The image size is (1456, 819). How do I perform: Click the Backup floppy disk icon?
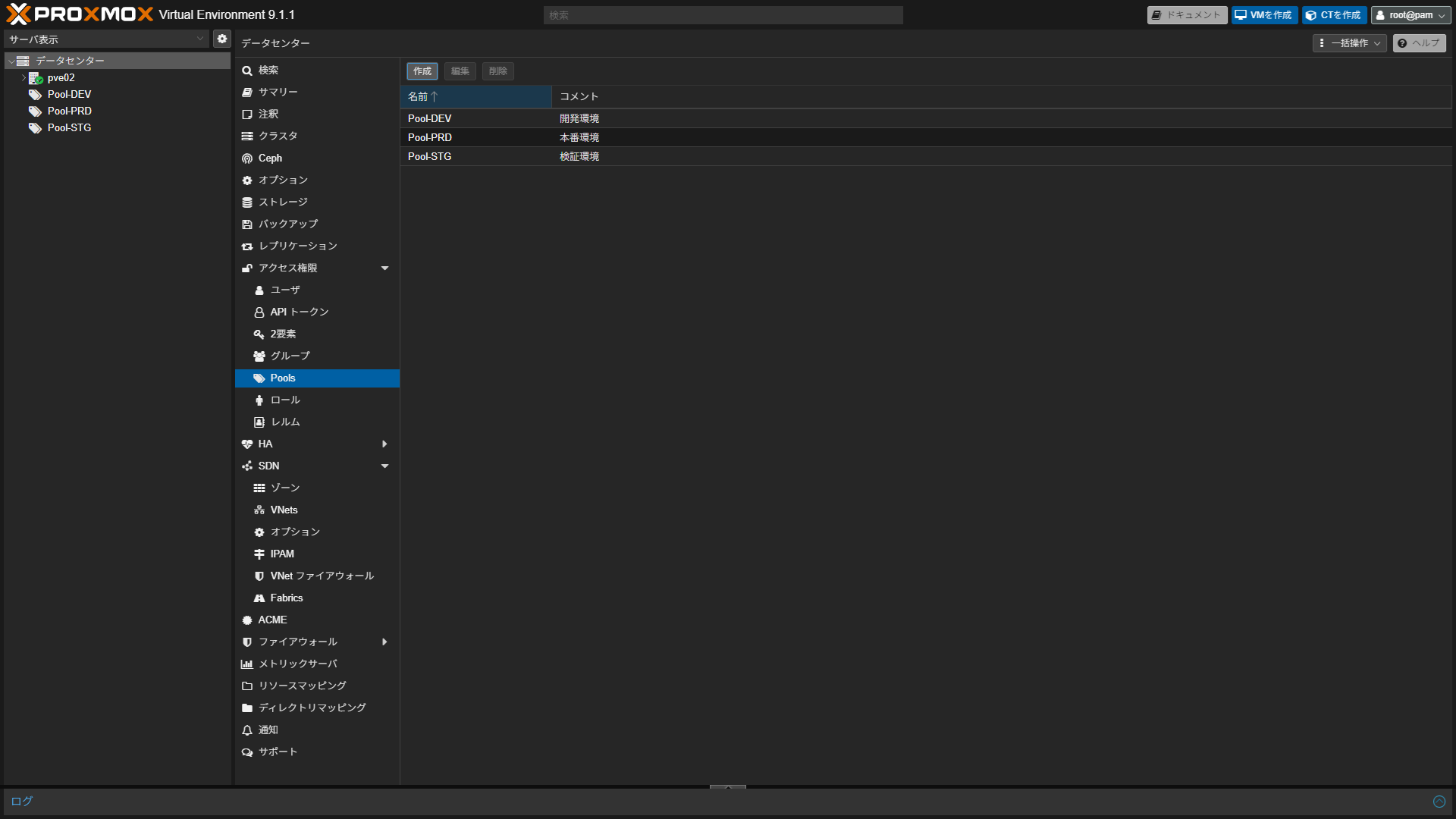pos(247,224)
